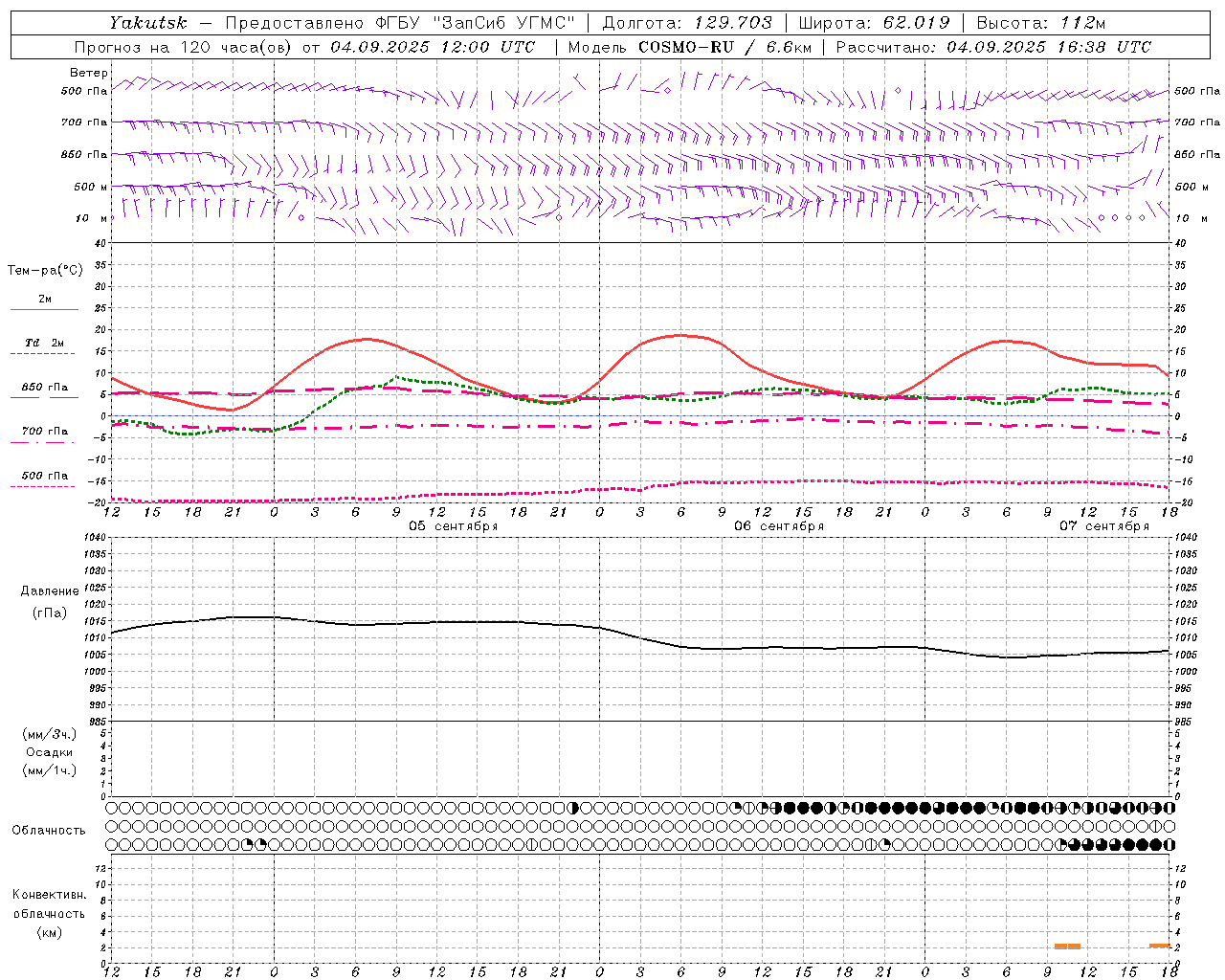Click the '07 сентября' date label
Viewport: 1225px width, 980px height.
[1104, 525]
